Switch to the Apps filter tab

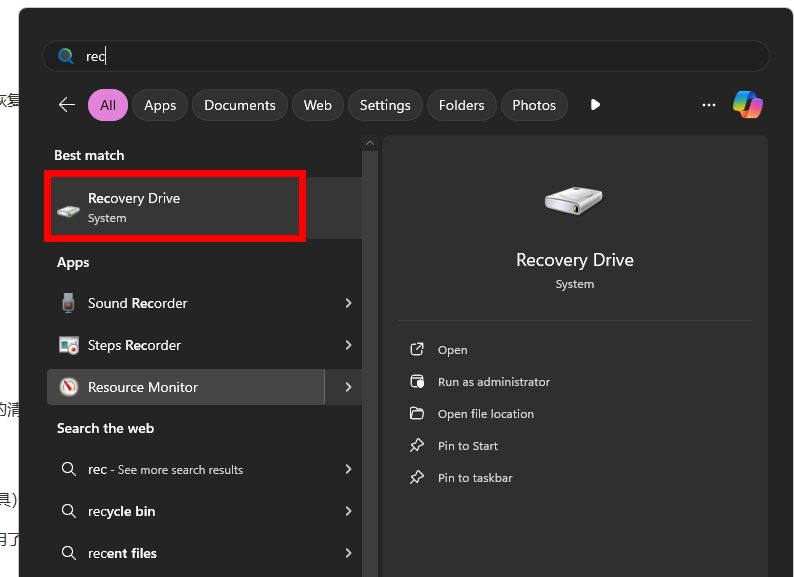pos(160,105)
